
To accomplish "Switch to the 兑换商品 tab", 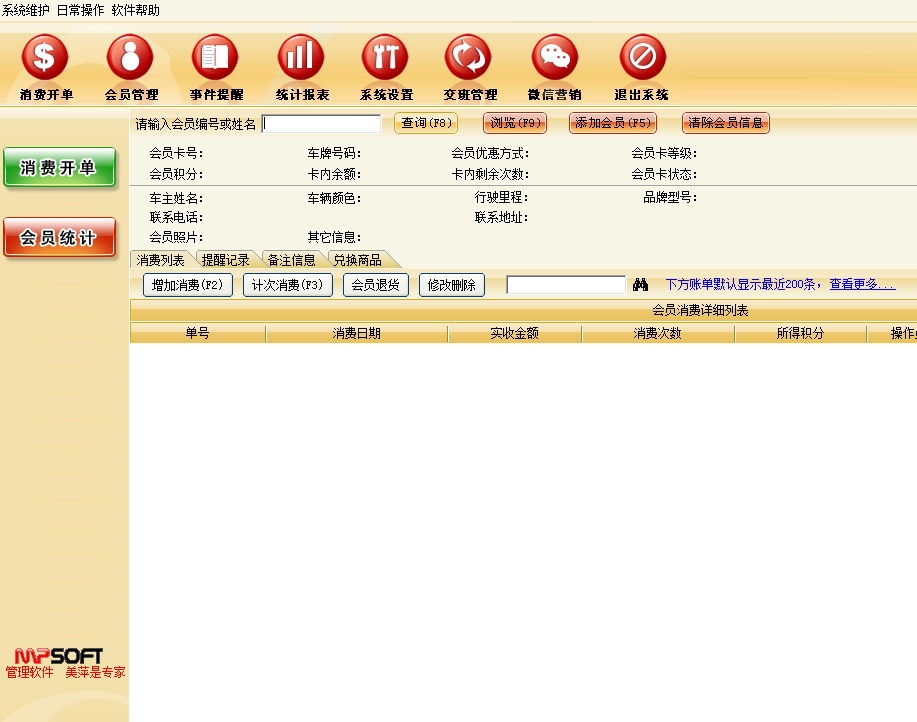I will click(x=357, y=260).
